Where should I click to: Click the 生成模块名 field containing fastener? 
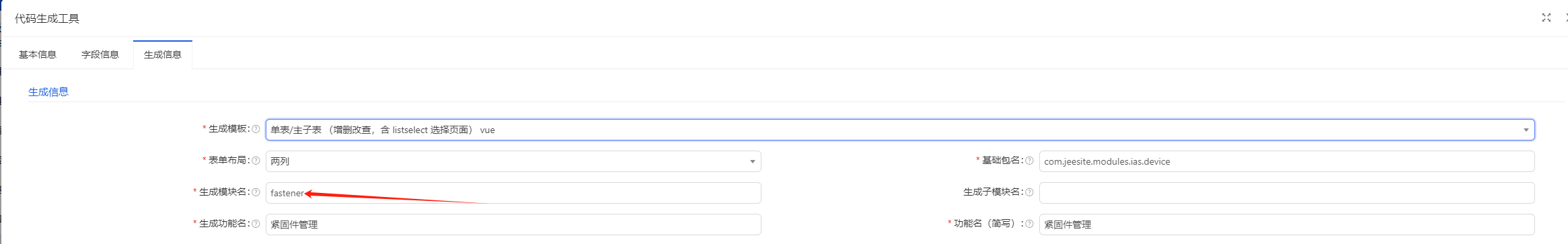(x=513, y=193)
